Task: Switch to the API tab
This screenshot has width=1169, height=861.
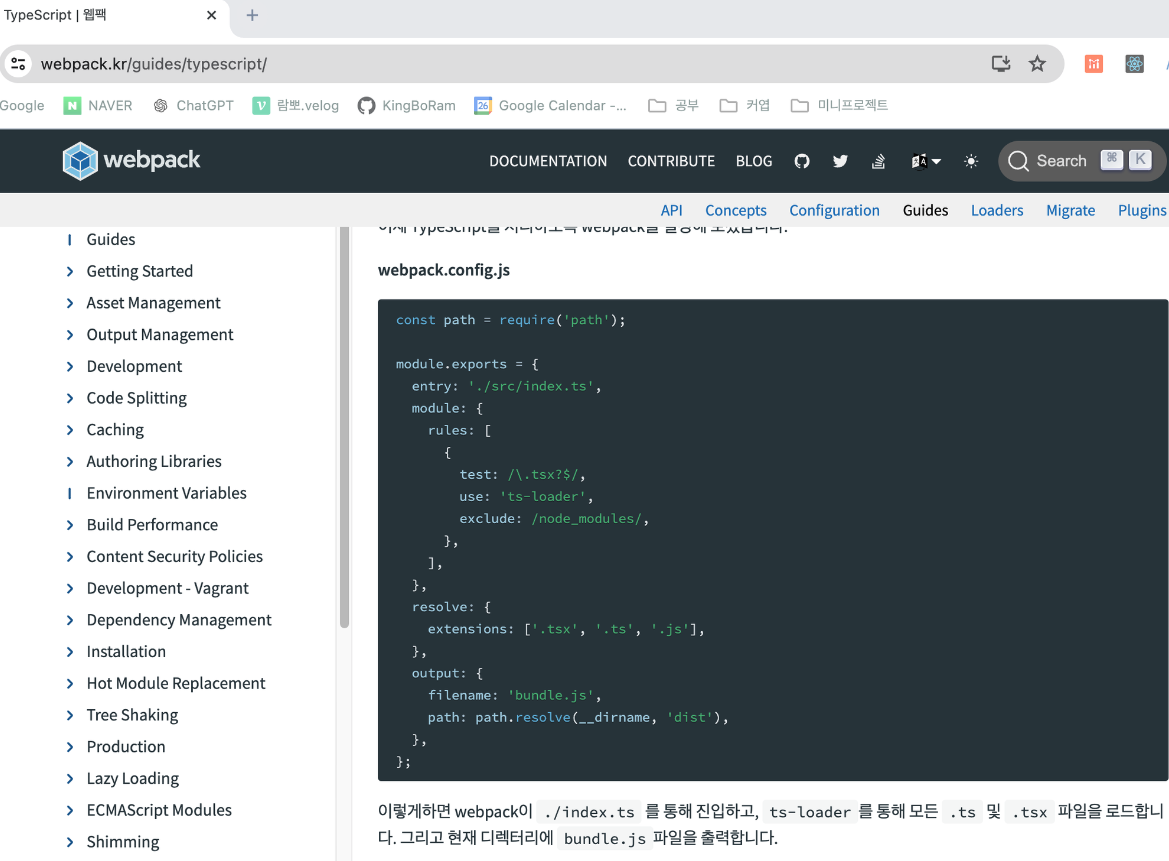Action: [x=671, y=210]
